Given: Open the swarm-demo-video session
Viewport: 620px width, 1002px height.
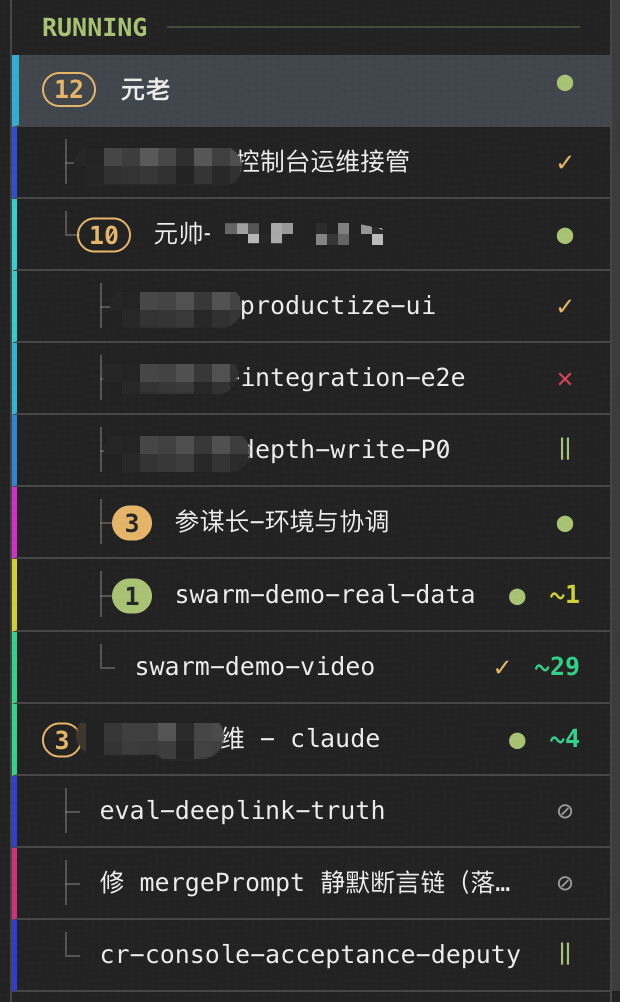Looking at the screenshot, I should [311, 667].
